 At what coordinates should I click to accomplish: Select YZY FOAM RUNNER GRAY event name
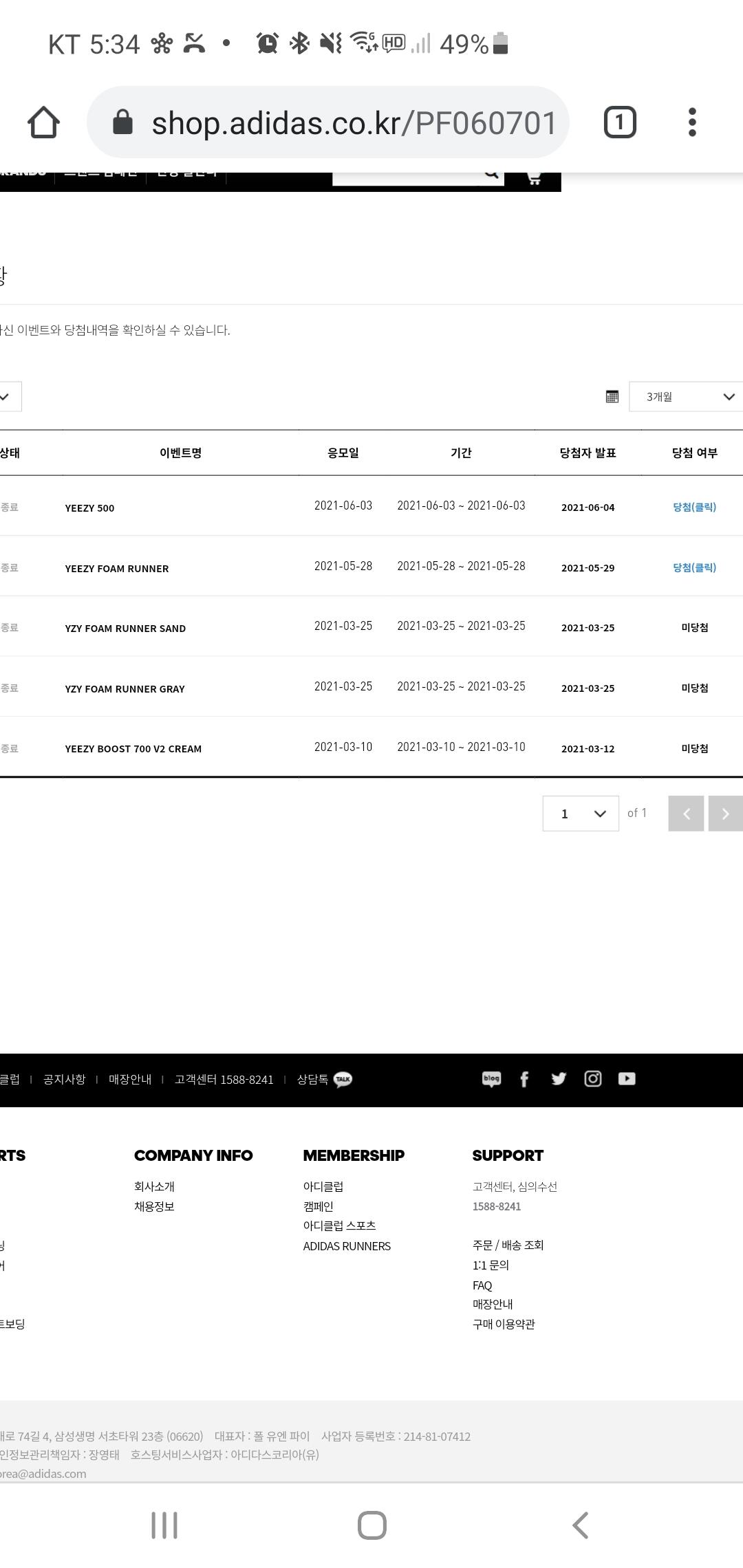tap(125, 689)
